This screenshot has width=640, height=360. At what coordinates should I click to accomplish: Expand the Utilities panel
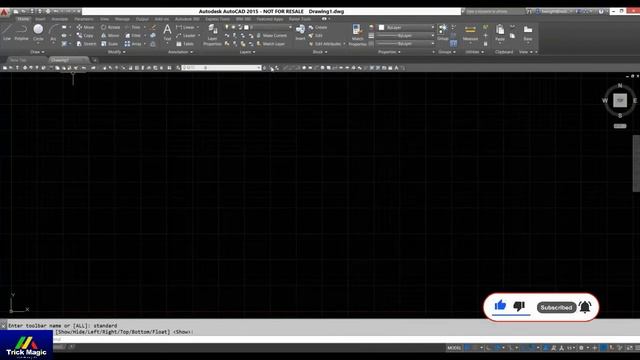tap(474, 52)
